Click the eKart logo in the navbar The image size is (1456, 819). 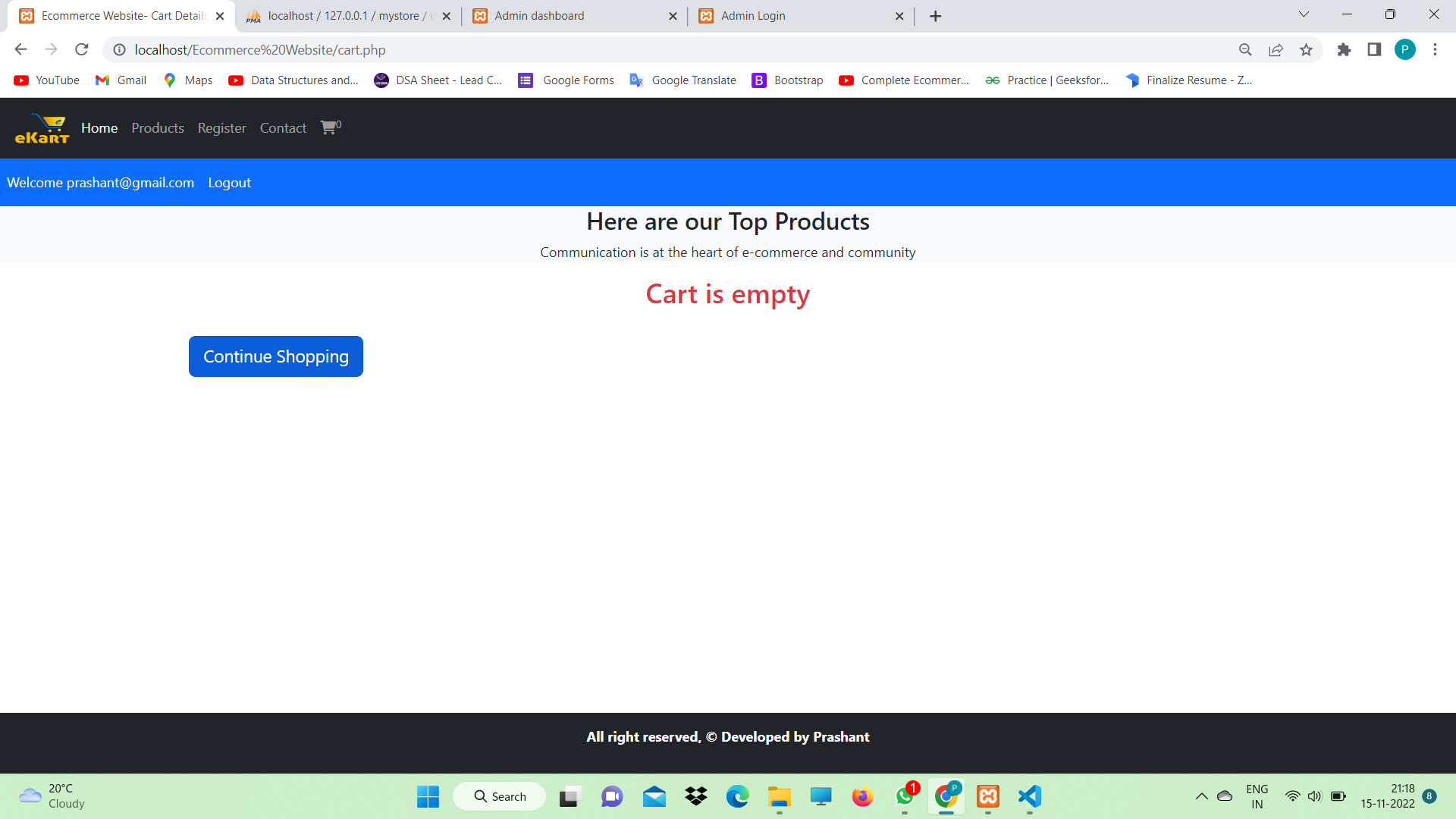click(x=42, y=127)
